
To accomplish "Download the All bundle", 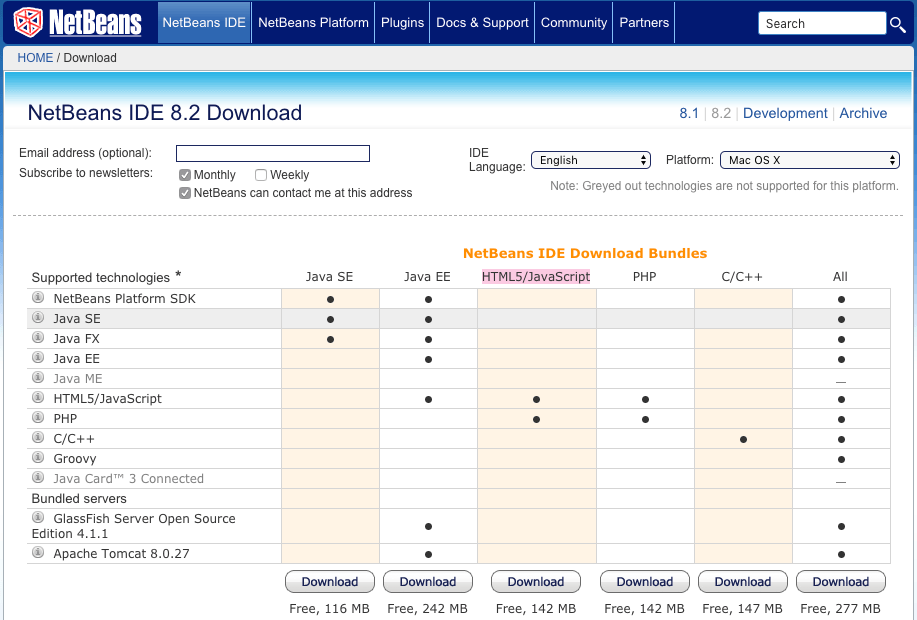I will pos(840,582).
